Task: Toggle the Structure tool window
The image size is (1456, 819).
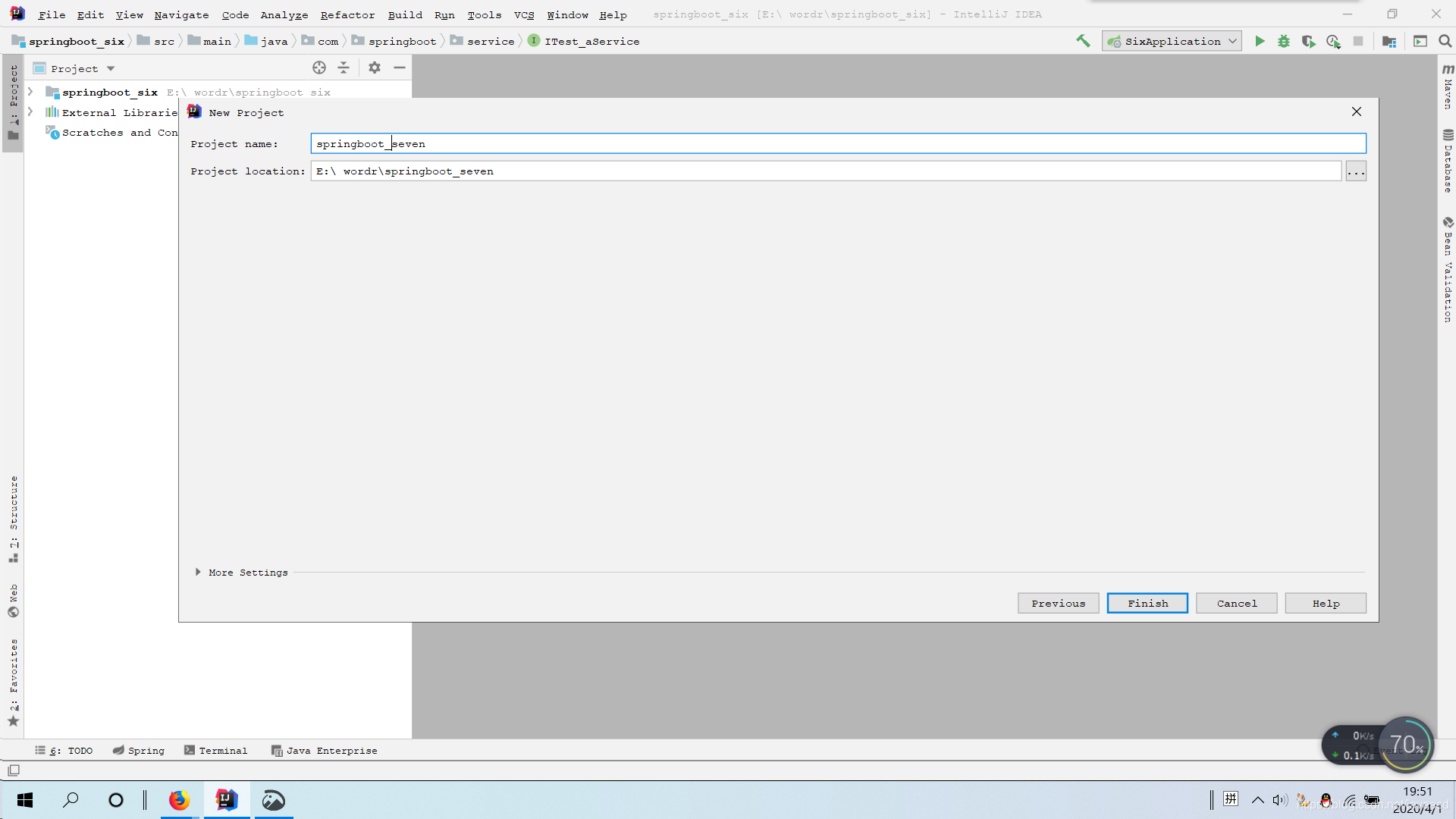Action: [13, 519]
